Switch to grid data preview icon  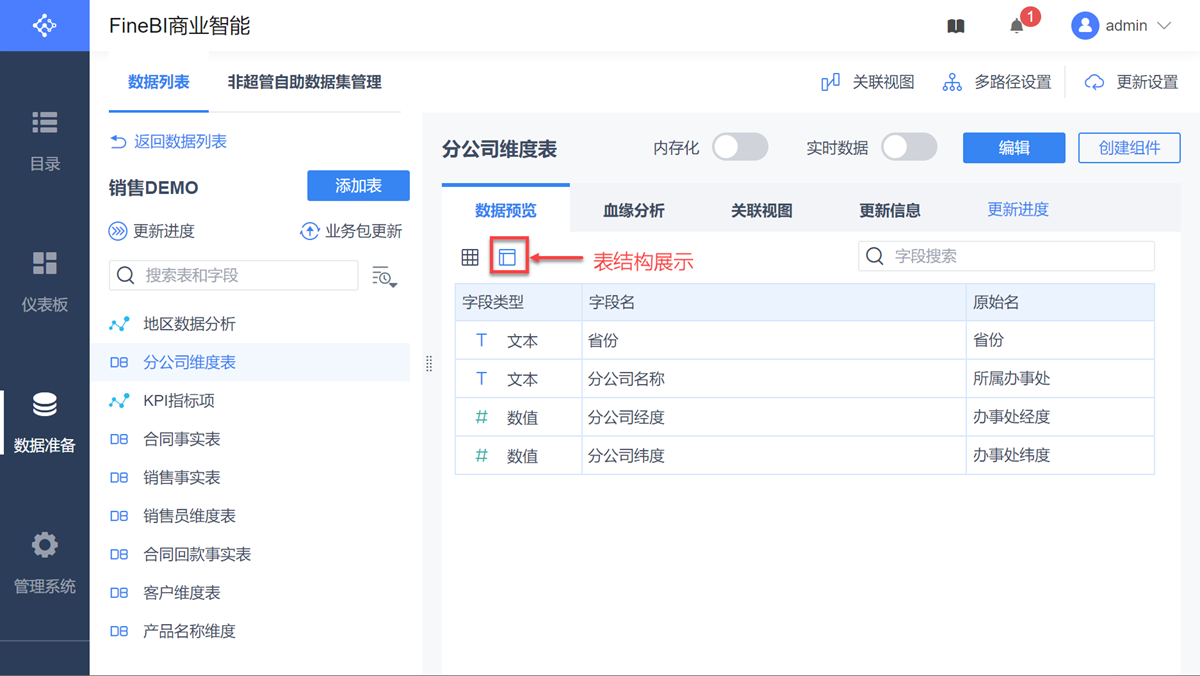click(470, 258)
